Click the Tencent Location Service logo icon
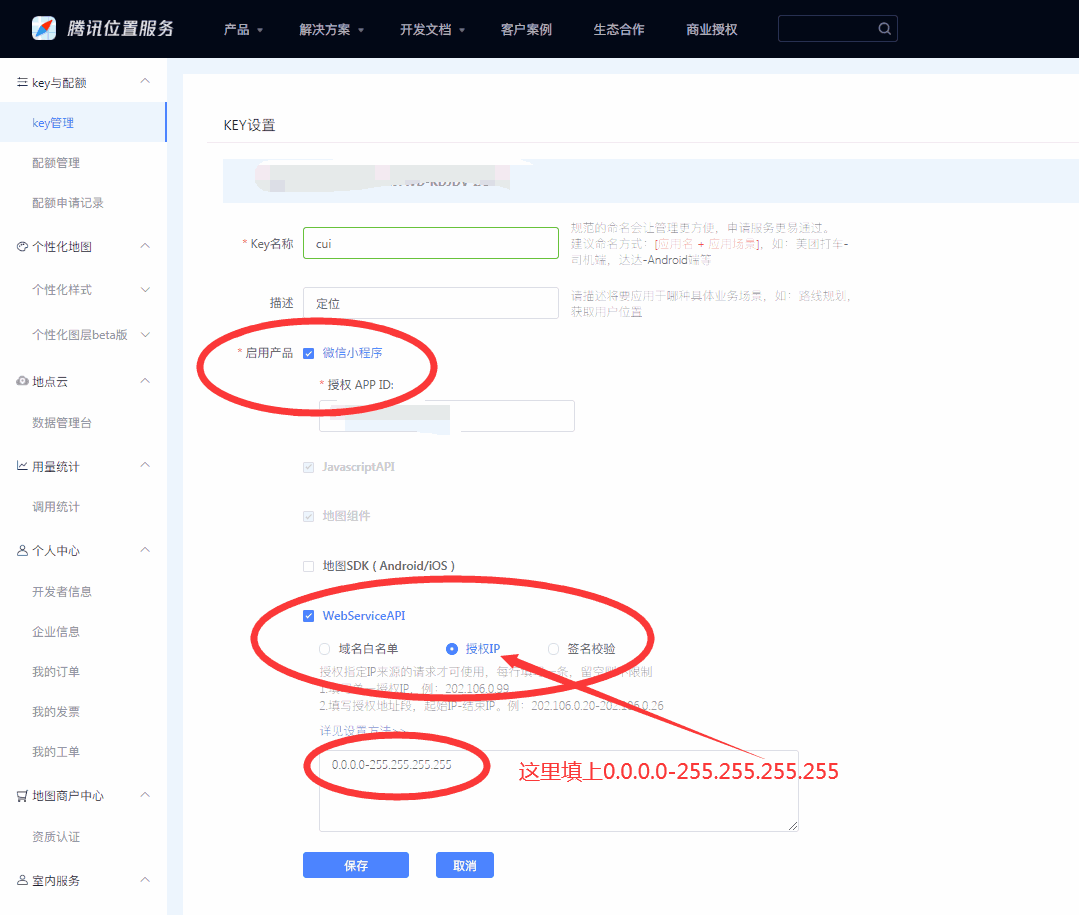The image size is (1079, 915). pyautogui.click(x=44, y=28)
